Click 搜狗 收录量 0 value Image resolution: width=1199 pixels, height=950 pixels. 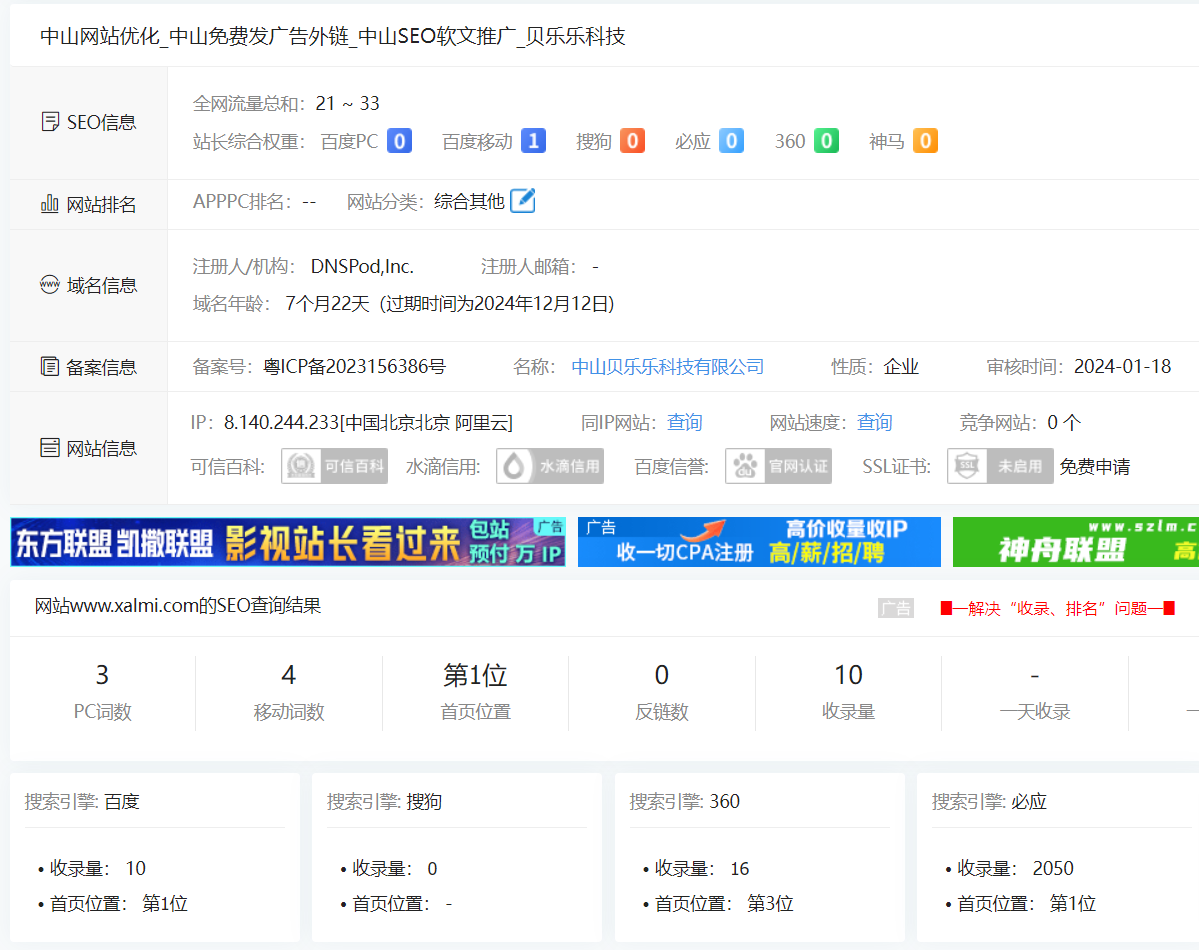(x=432, y=869)
